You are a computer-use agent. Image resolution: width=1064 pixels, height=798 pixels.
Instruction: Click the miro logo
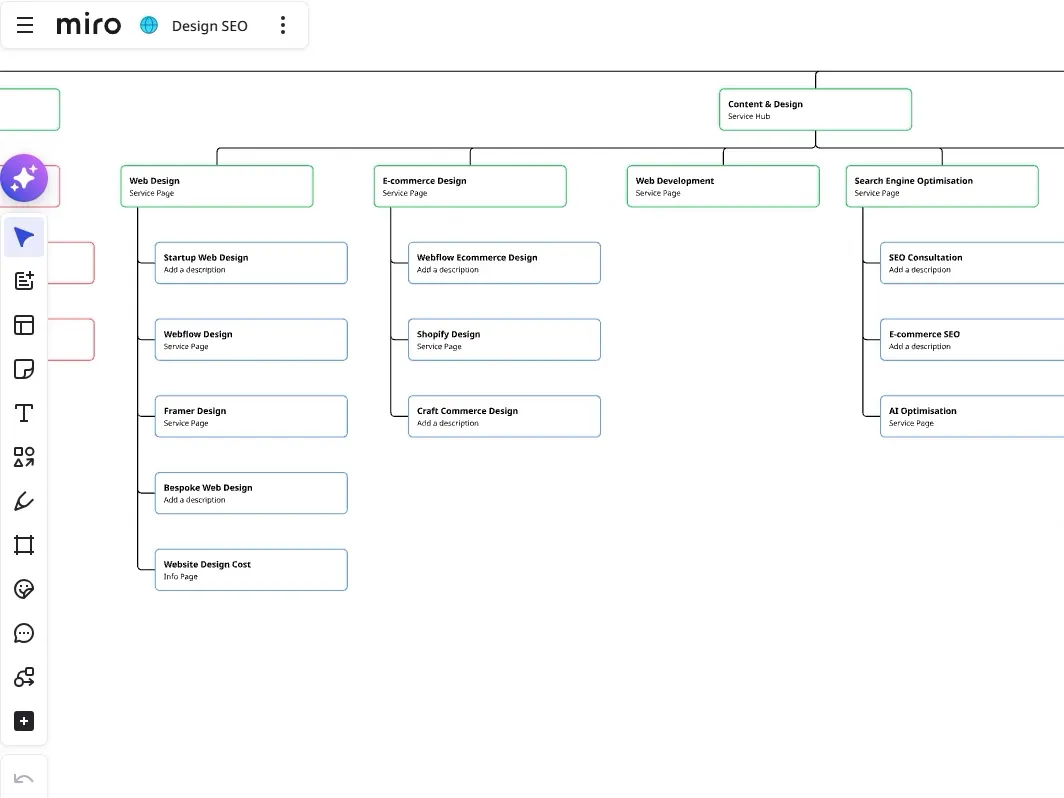pyautogui.click(x=88, y=25)
